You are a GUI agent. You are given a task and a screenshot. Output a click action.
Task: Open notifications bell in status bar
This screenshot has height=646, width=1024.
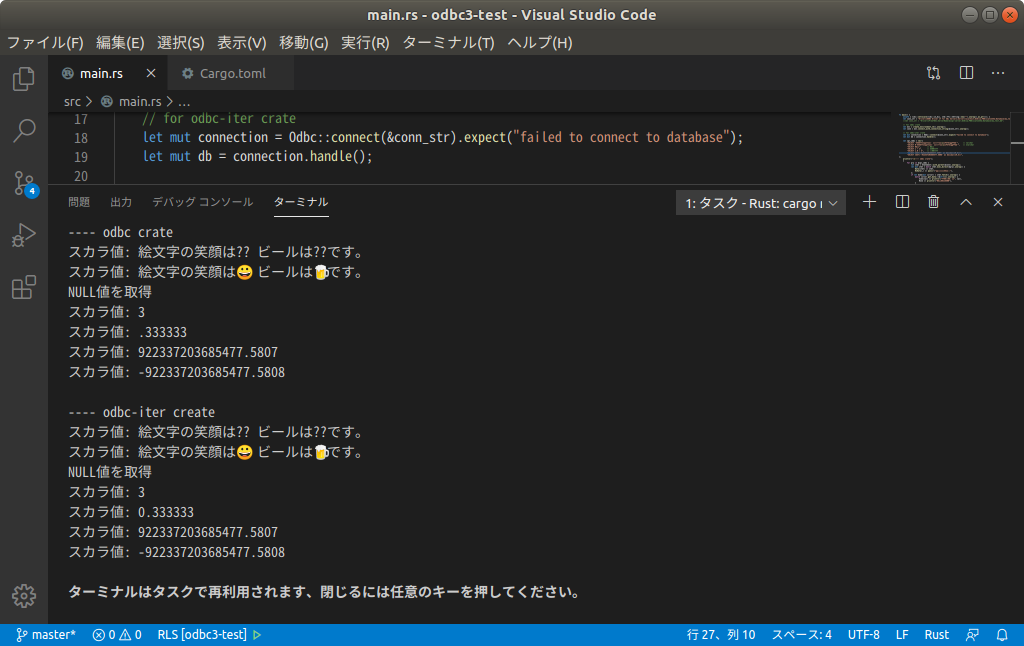(1002, 635)
